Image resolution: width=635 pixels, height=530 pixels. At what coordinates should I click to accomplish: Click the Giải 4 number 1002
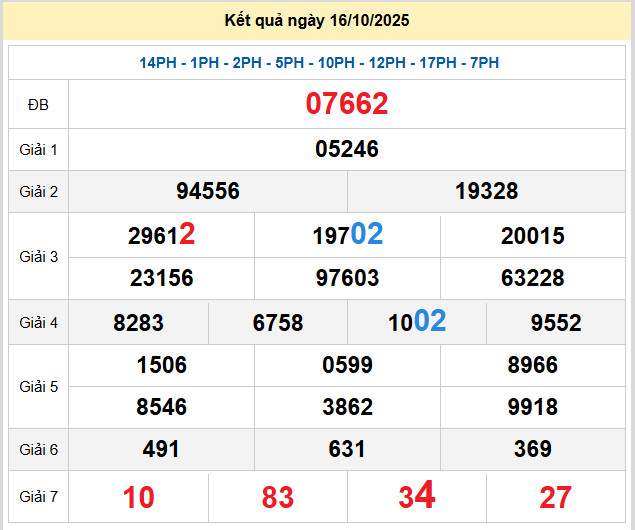[x=417, y=322]
